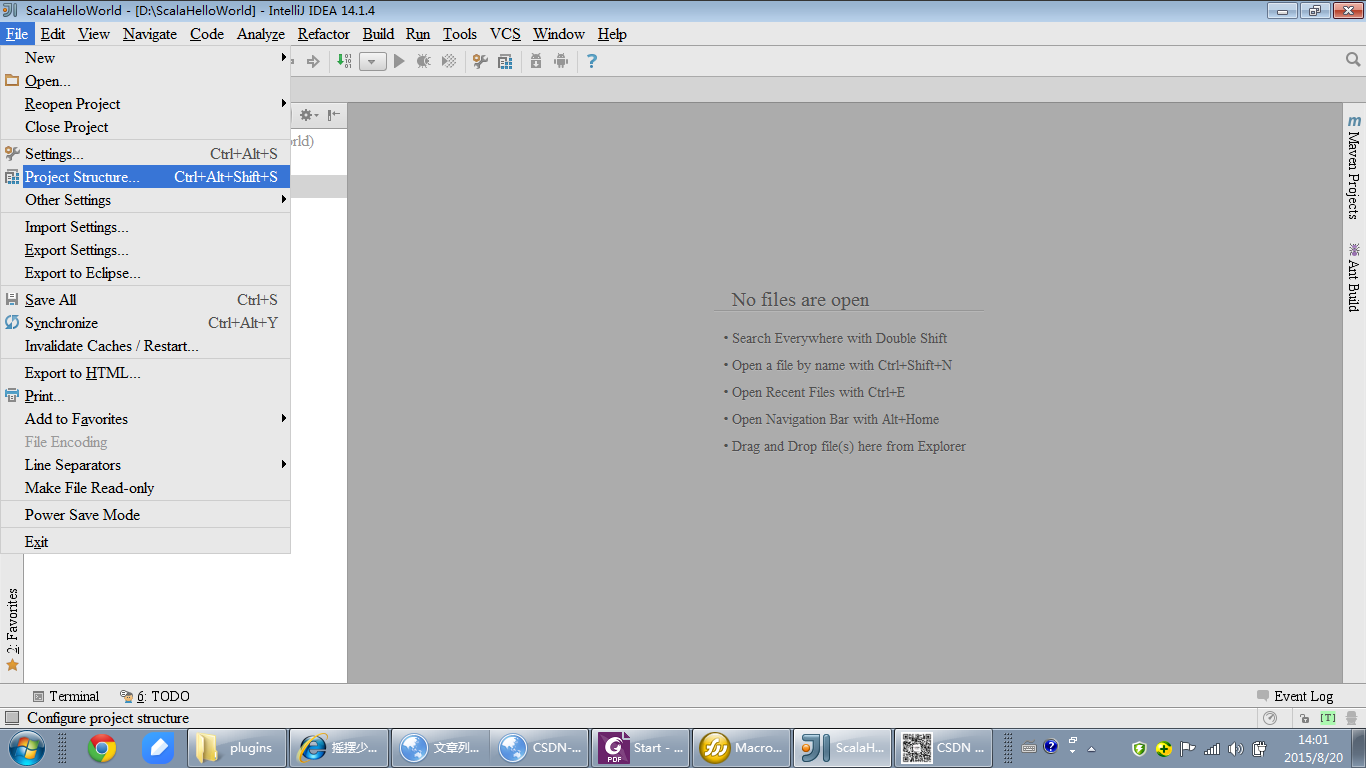Click the Run with Coverage icon

coord(449,61)
